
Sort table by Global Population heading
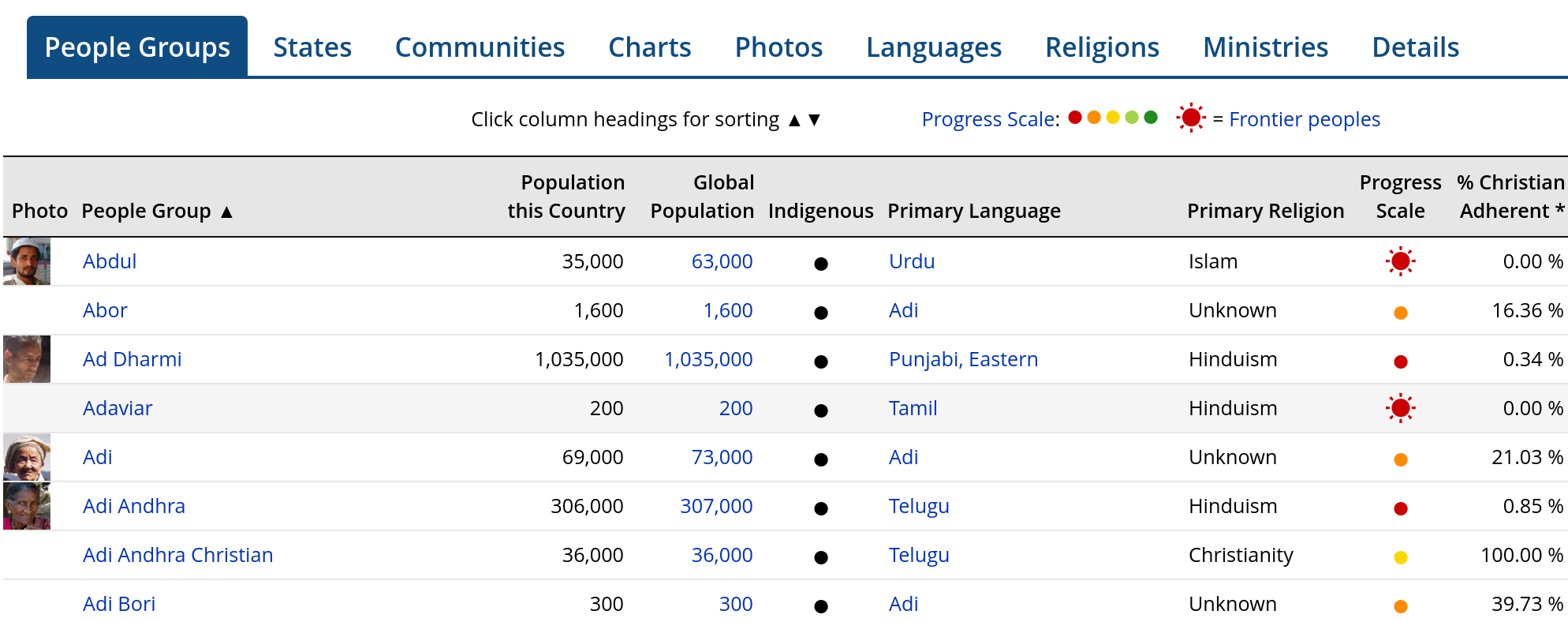click(x=702, y=197)
